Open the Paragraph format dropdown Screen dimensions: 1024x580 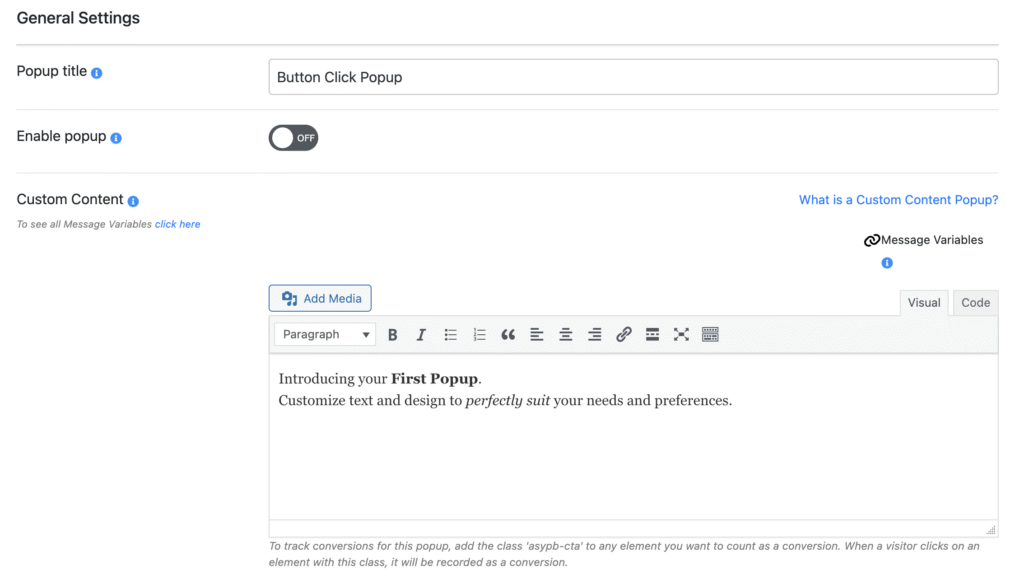click(325, 334)
